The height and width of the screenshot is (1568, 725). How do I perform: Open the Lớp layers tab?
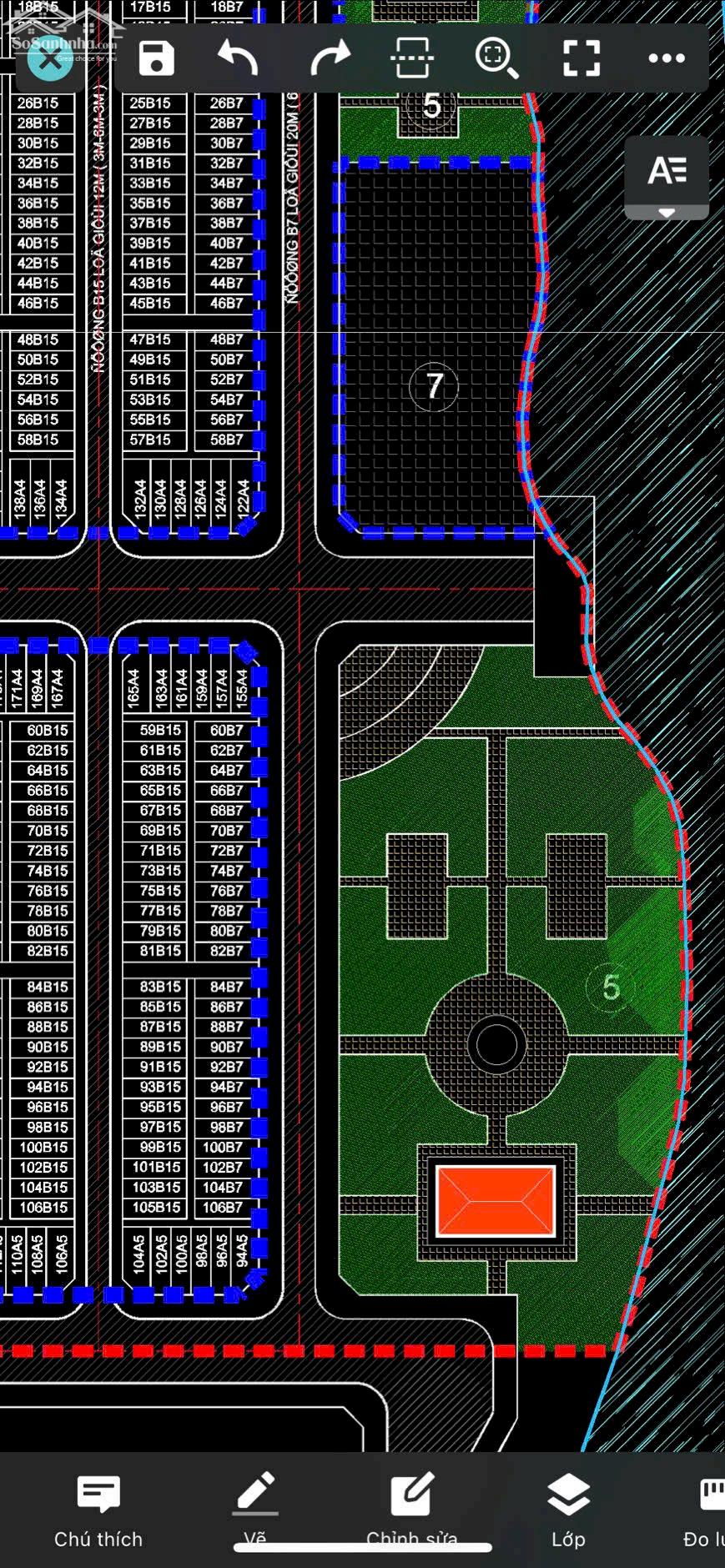click(568, 1511)
